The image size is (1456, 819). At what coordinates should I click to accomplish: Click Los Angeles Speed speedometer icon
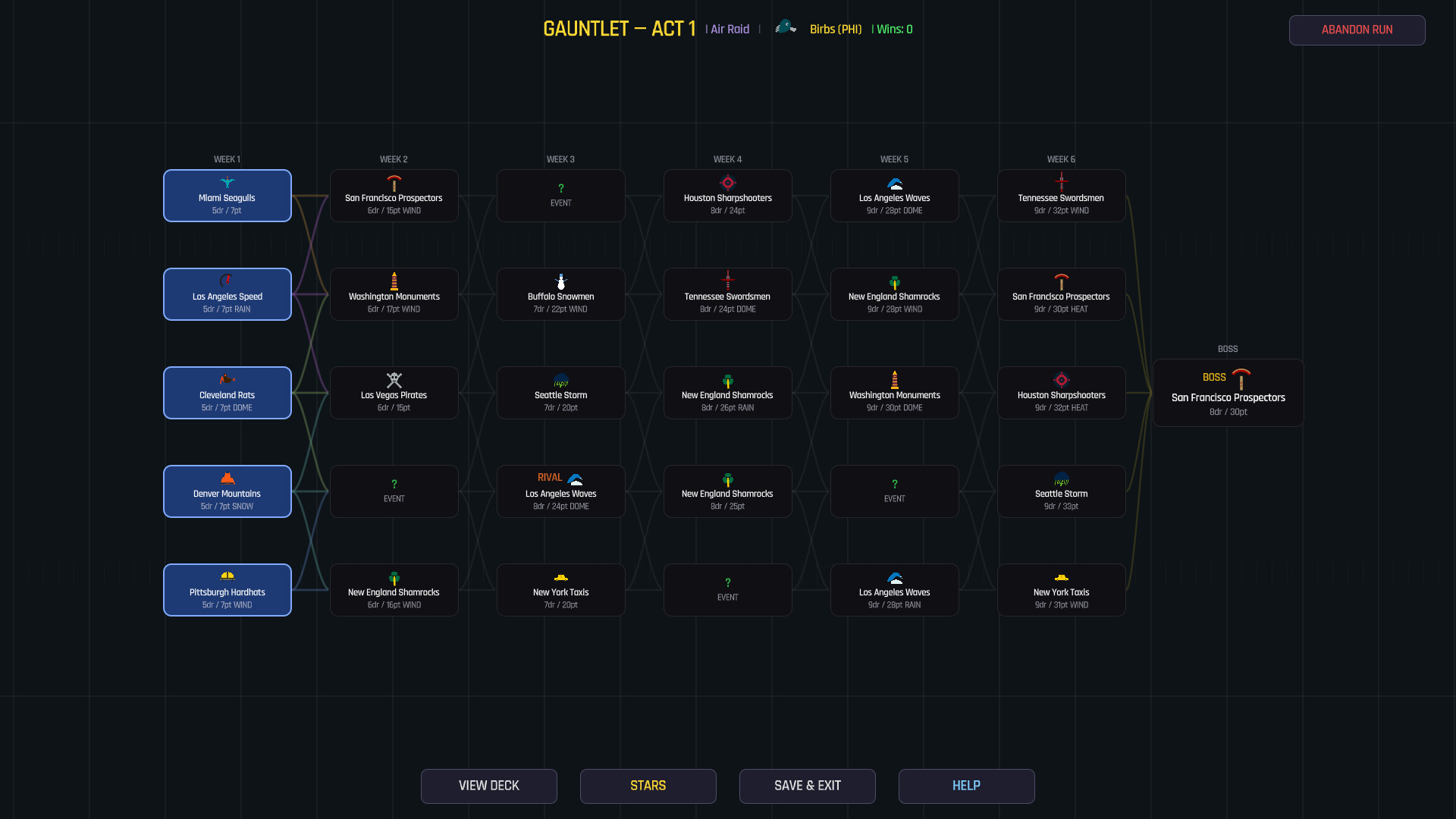coord(227,281)
